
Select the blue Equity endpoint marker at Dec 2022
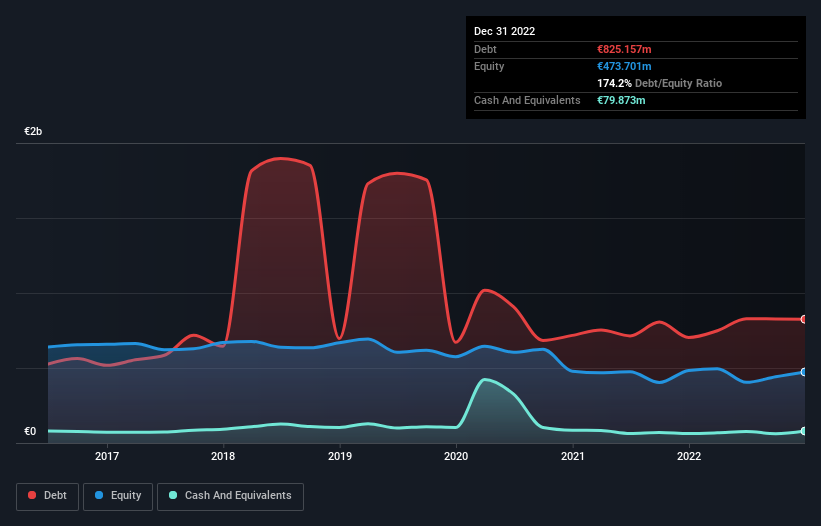click(804, 372)
